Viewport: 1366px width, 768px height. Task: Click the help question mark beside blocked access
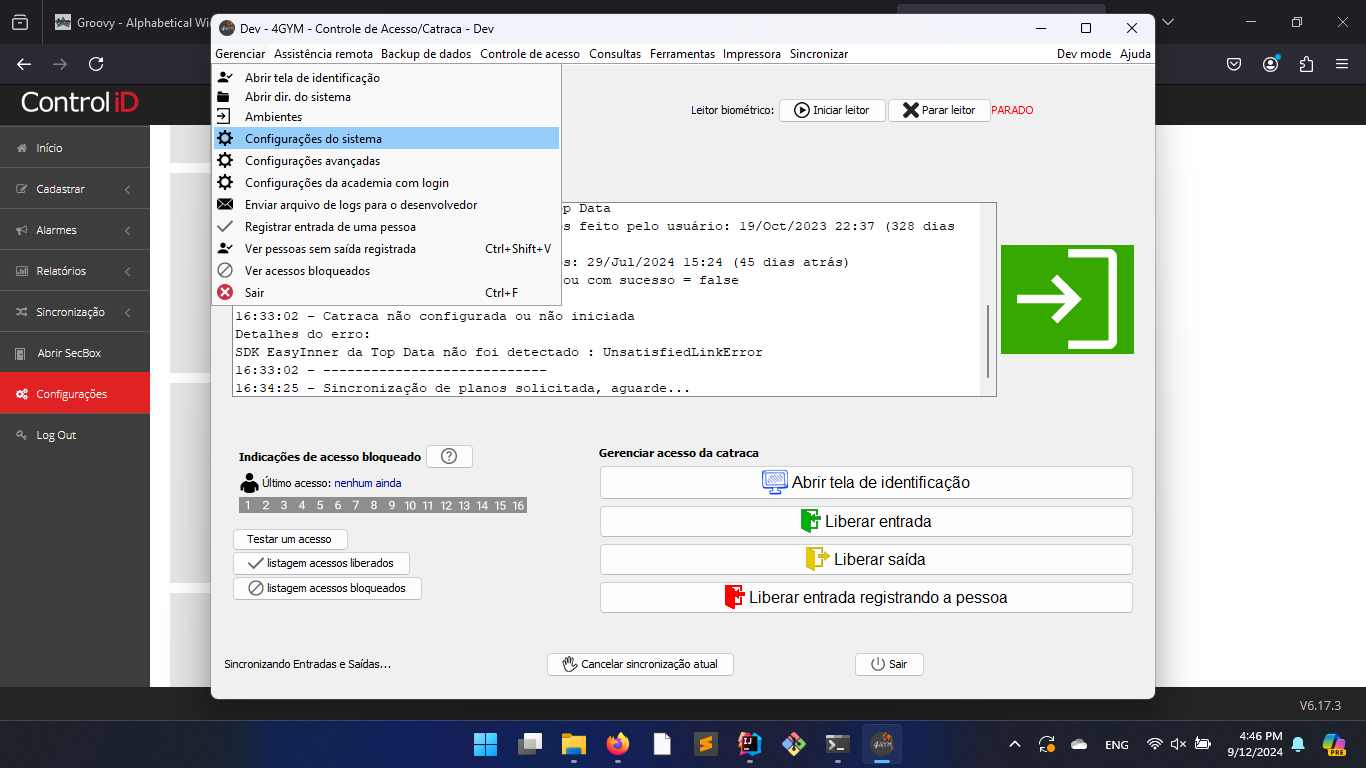449,456
